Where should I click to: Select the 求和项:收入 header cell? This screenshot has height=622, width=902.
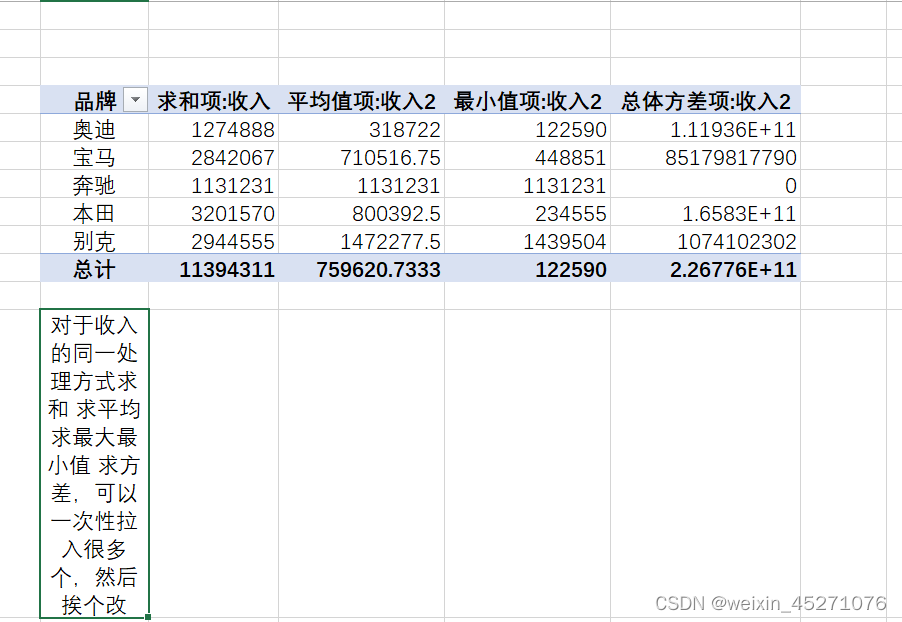coord(213,100)
